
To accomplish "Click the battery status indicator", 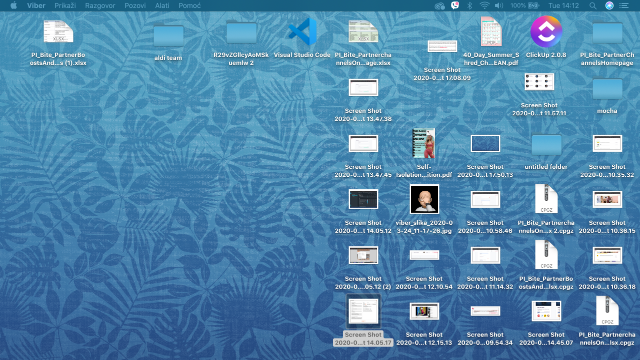I will coord(525,5).
